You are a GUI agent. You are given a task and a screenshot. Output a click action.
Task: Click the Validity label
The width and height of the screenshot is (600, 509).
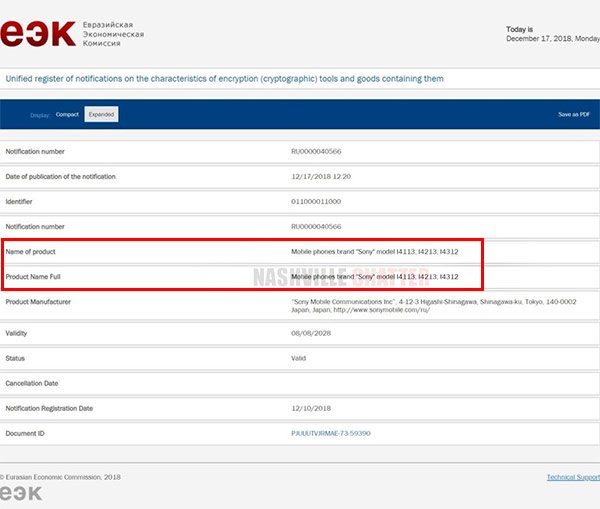16,333
